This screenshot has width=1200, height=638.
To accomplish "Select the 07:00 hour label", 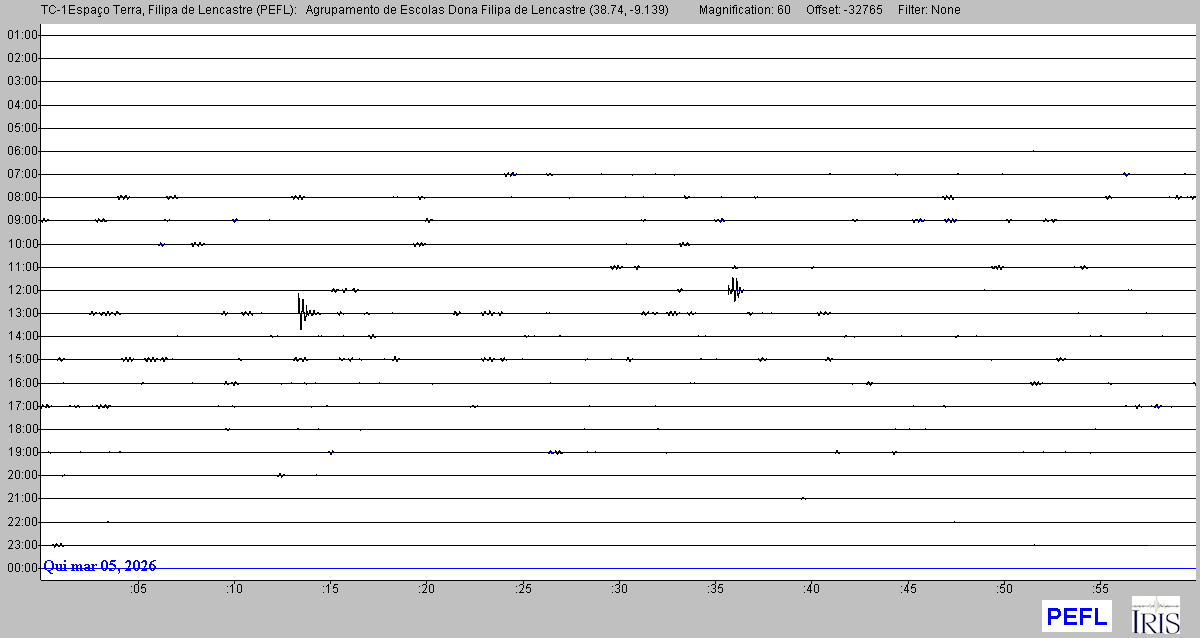I will [x=21, y=174].
